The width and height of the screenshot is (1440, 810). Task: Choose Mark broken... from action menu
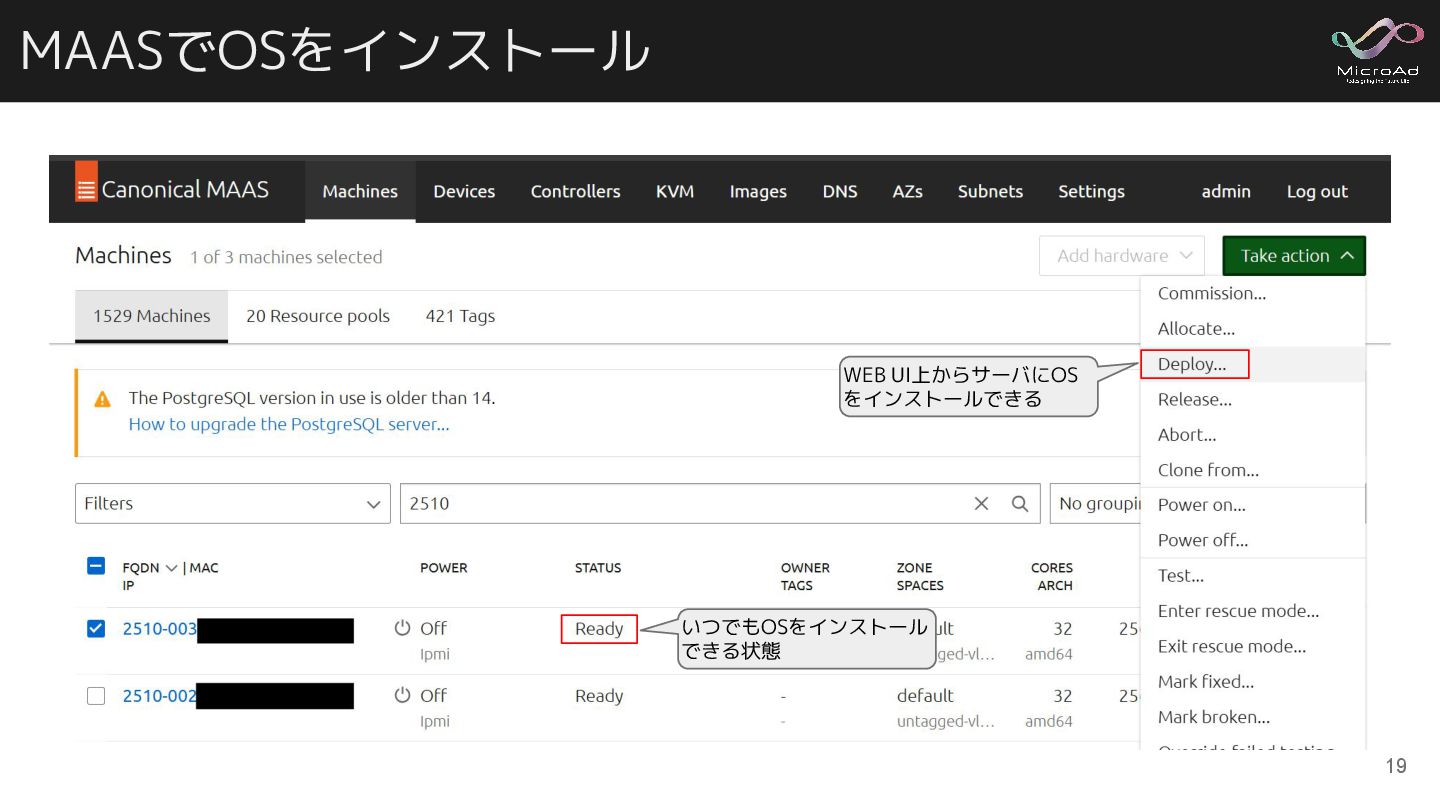point(1252,717)
